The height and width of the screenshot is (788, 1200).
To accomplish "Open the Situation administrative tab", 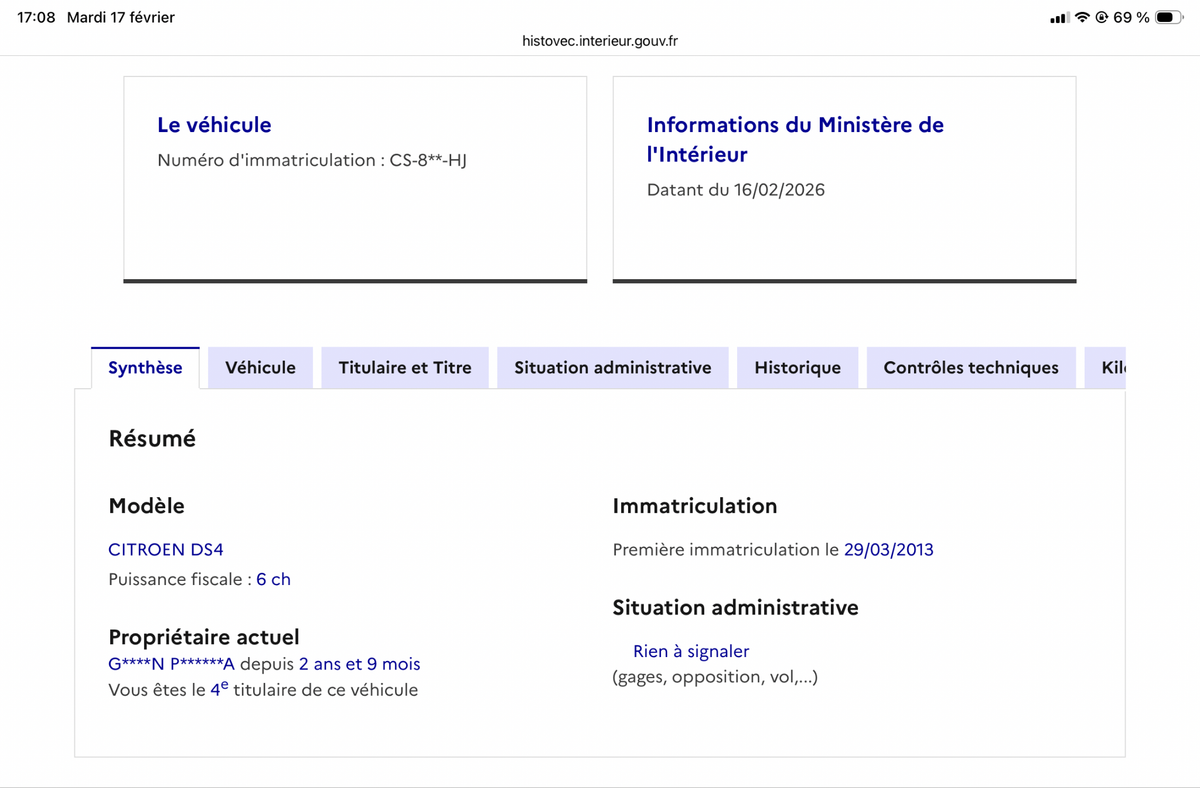I will tap(613, 368).
